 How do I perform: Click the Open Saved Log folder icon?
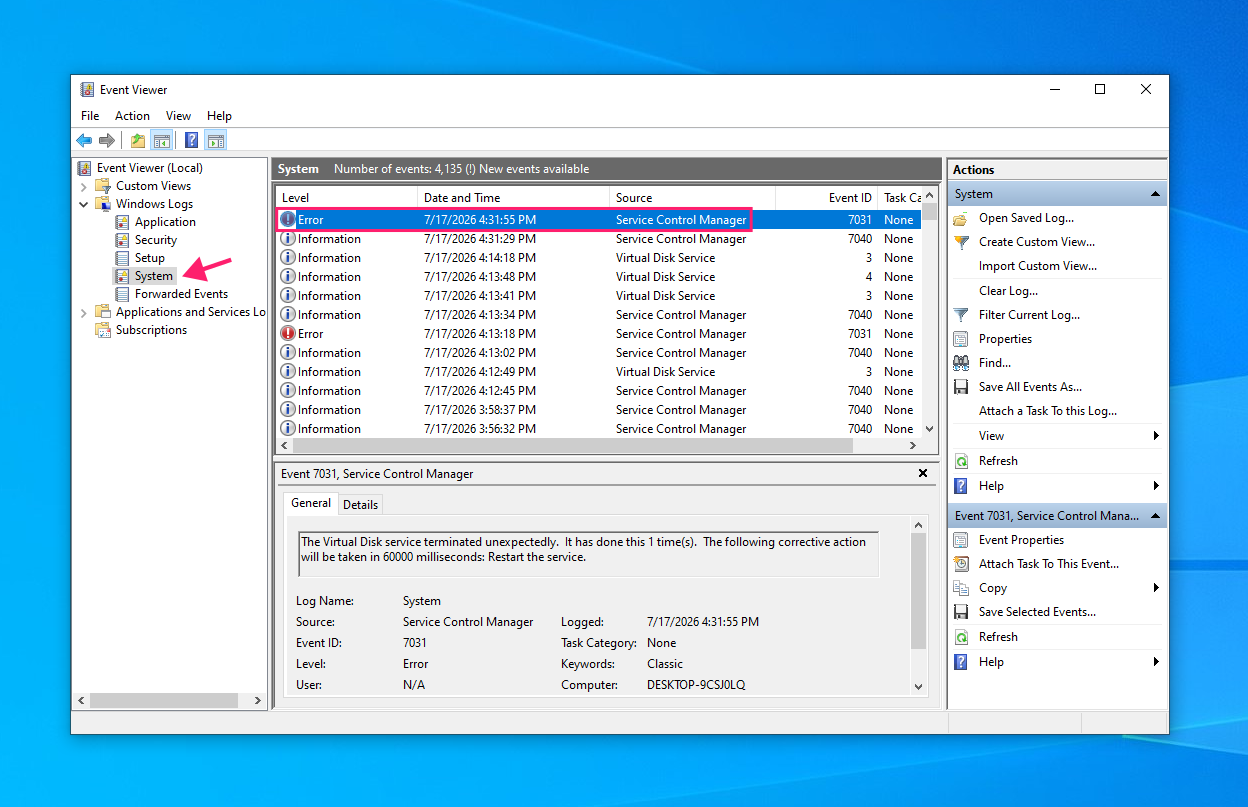pyautogui.click(x=961, y=218)
